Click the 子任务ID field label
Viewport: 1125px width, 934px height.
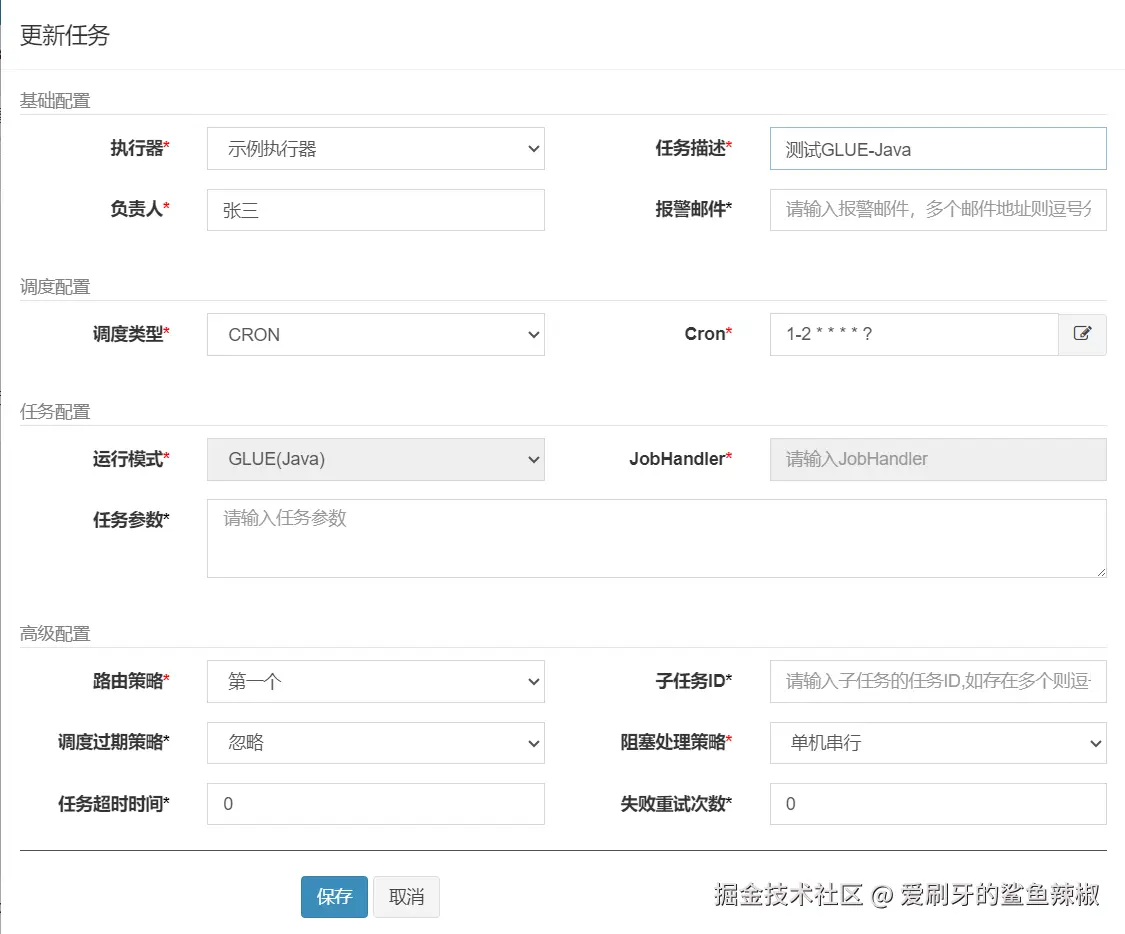coord(694,681)
